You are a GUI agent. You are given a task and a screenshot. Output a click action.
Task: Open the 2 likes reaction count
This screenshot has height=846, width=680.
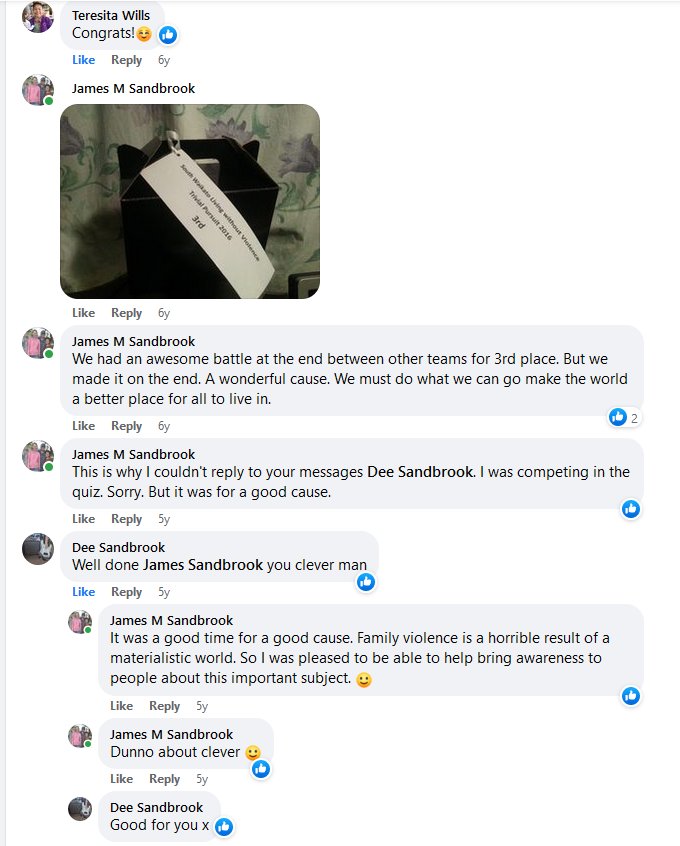(x=624, y=417)
